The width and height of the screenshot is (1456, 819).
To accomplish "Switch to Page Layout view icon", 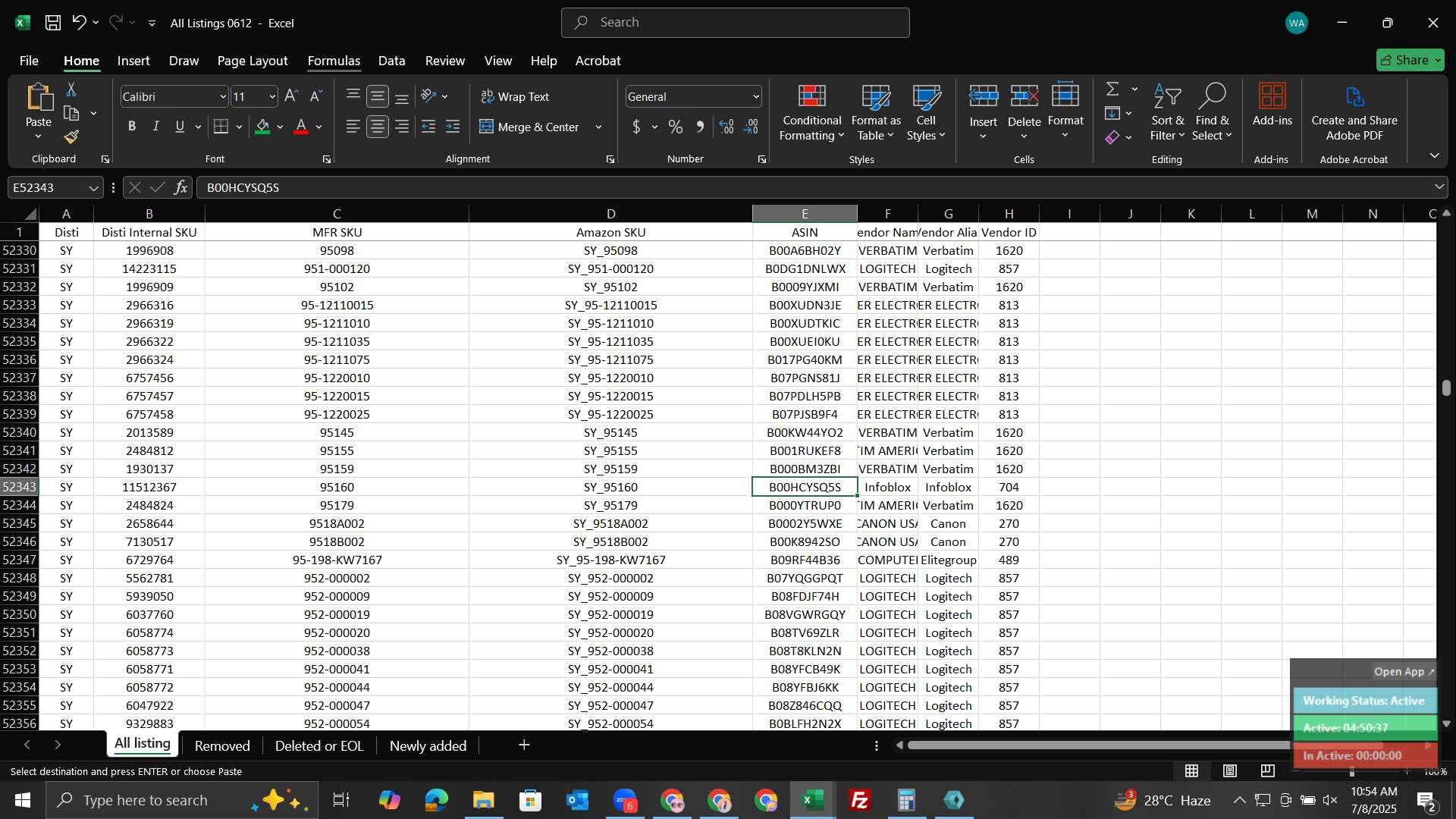I will pos(1229,771).
